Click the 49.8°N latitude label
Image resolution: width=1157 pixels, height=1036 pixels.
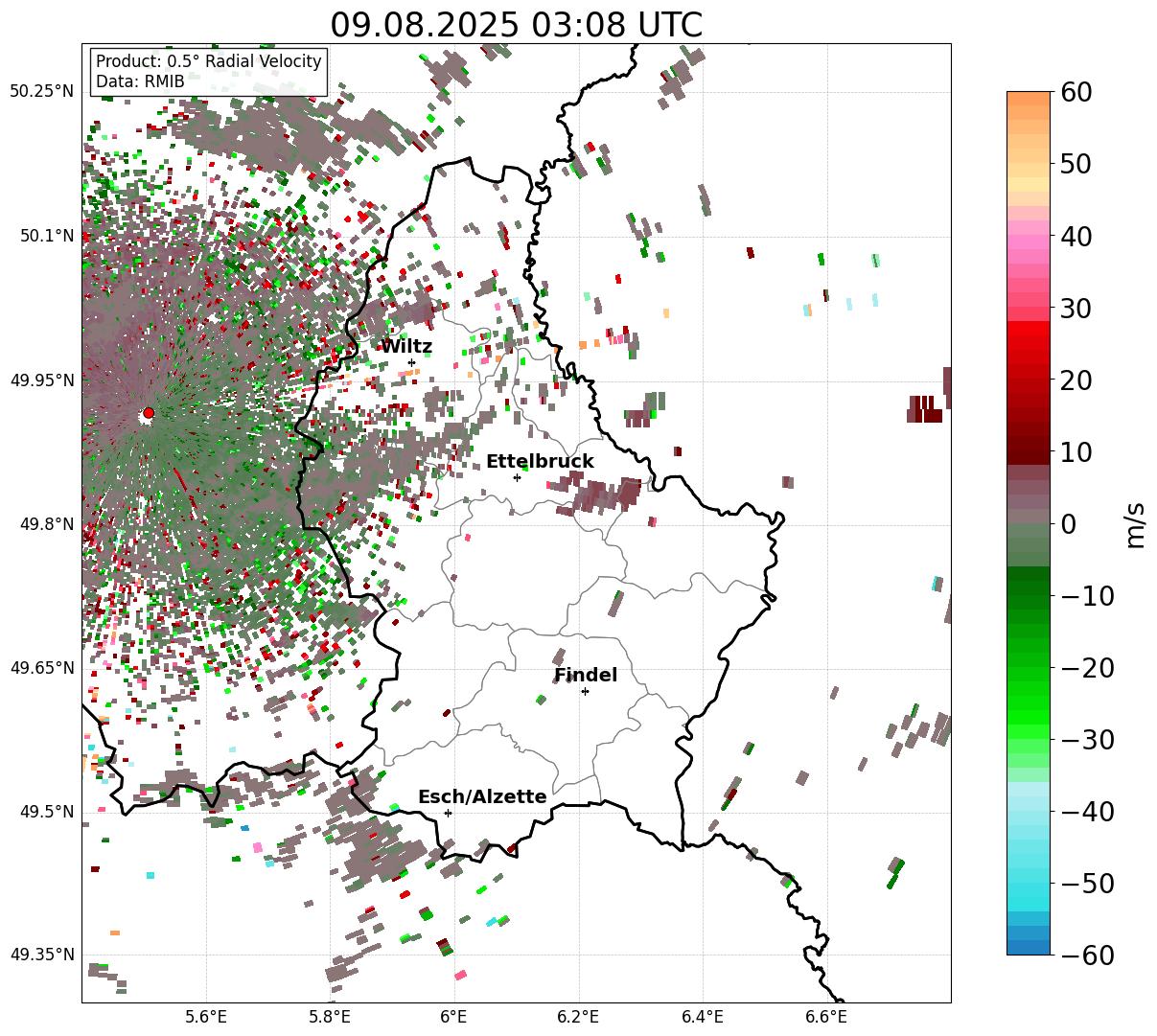[x=46, y=524]
